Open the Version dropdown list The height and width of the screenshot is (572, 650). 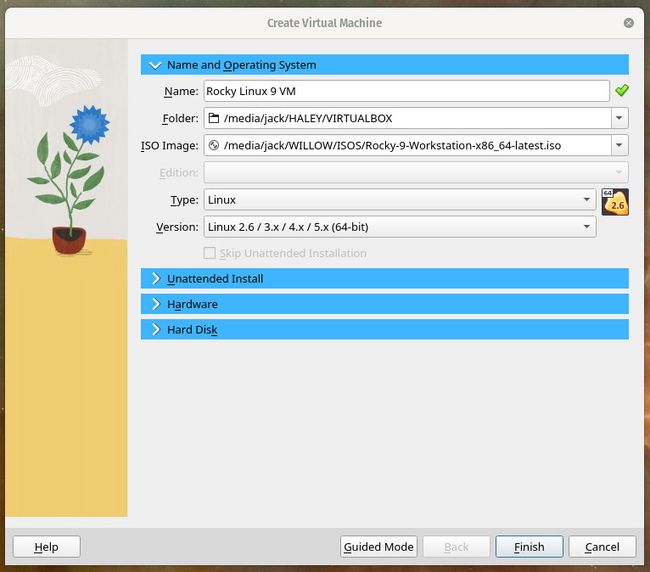(400, 227)
